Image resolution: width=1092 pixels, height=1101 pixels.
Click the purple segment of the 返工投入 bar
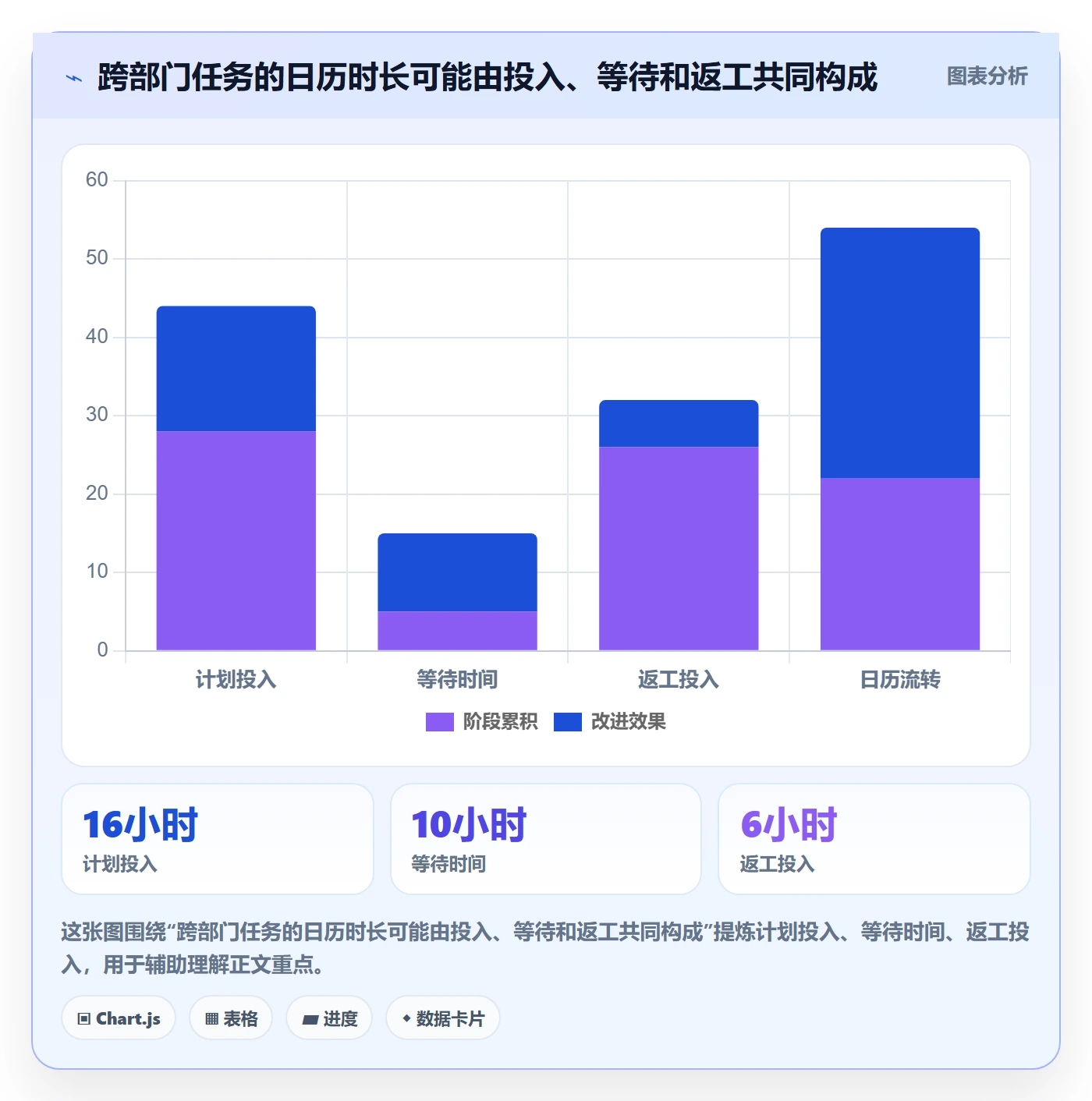[x=679, y=548]
